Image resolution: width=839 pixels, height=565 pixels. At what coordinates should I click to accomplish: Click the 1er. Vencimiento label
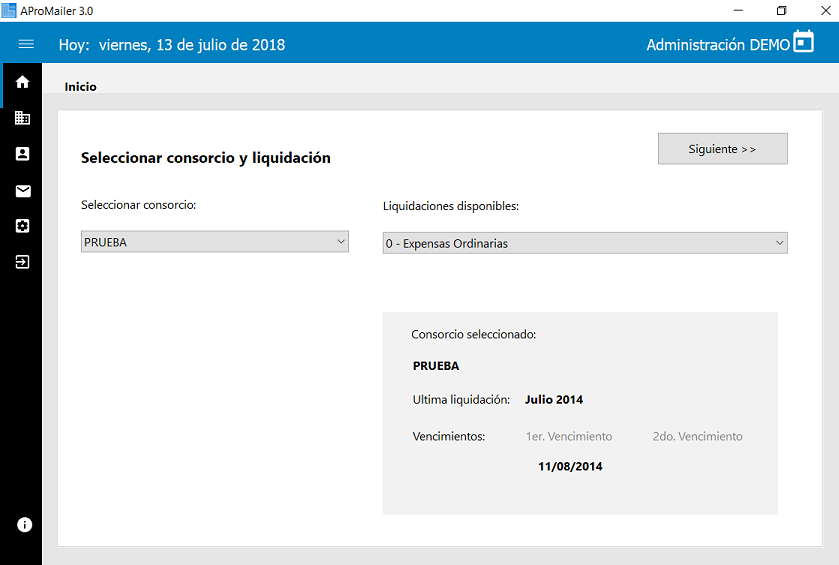(x=569, y=436)
